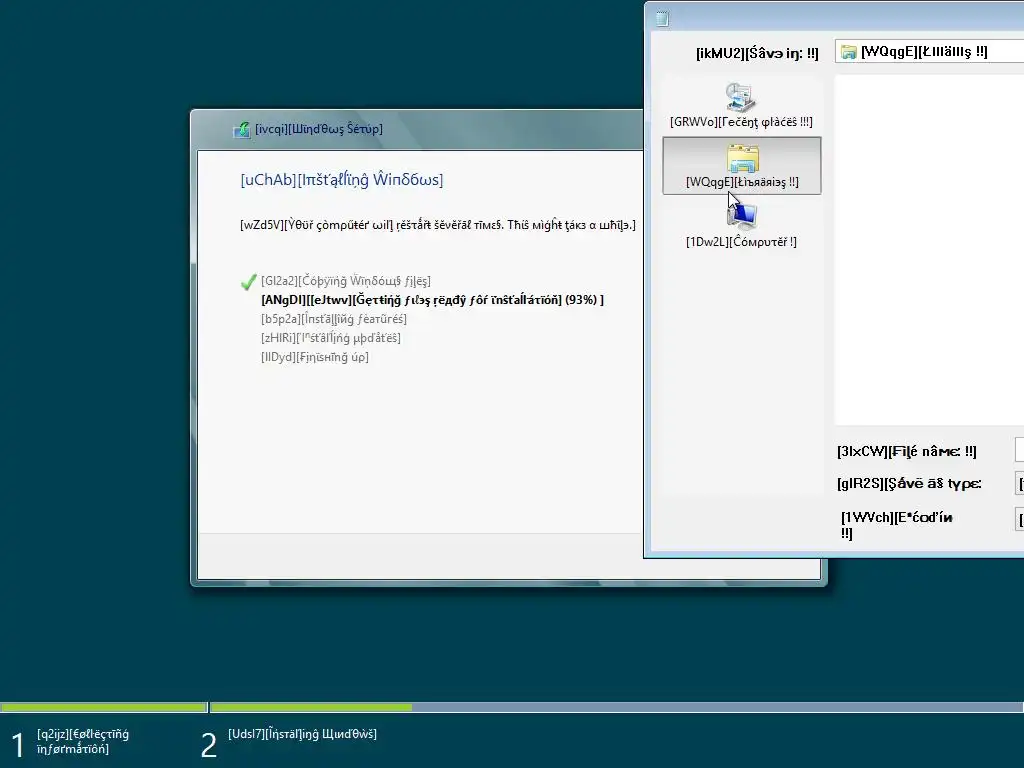Click the Copying Windows files step
This screenshot has height=768, width=1024.
pyautogui.click(x=345, y=281)
